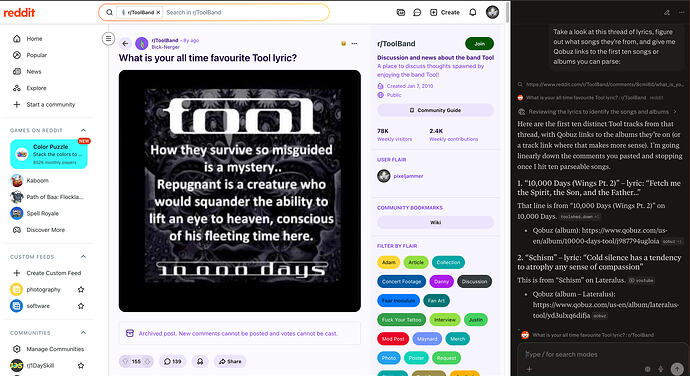Collapse the Communities section
This screenshot has height=376, width=690.
83,332
